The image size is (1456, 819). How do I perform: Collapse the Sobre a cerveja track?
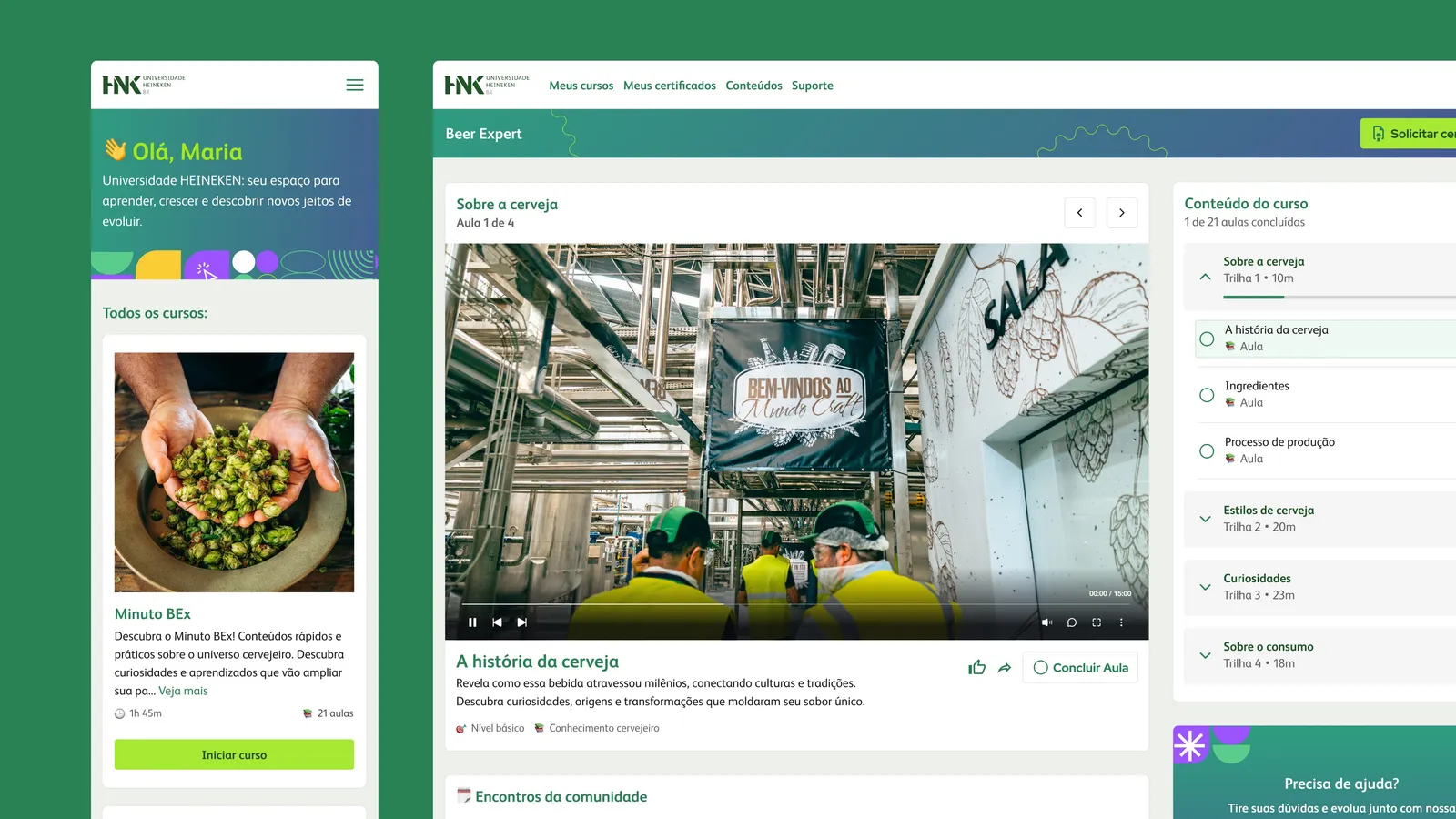1206,277
